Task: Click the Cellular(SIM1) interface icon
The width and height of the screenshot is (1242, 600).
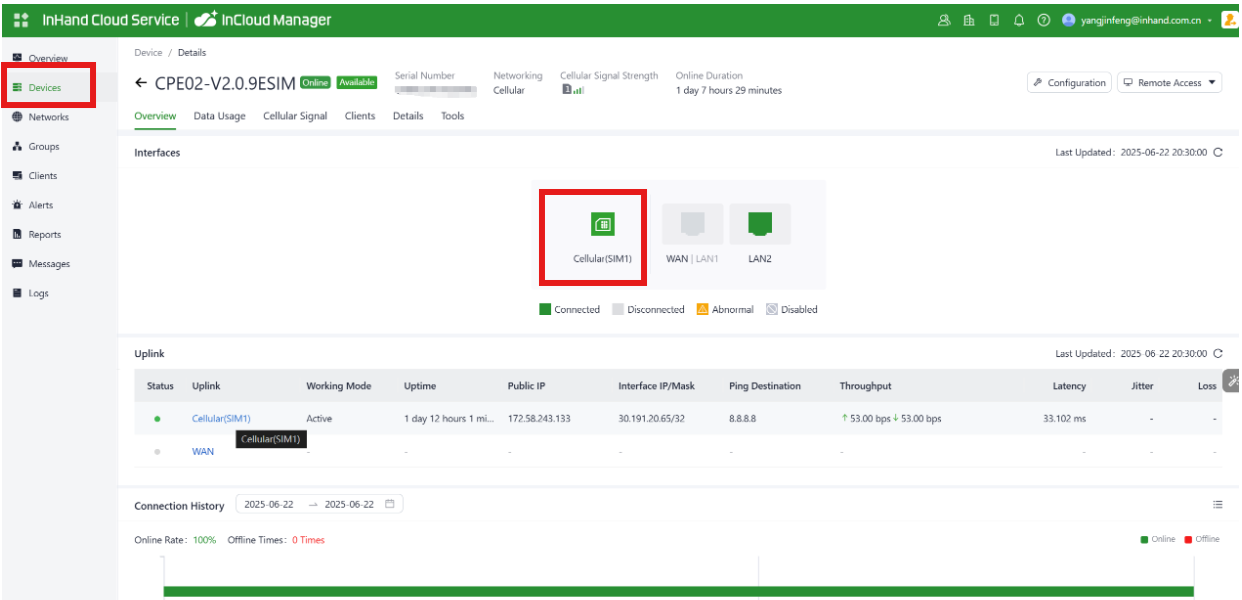Action: [x=602, y=225]
